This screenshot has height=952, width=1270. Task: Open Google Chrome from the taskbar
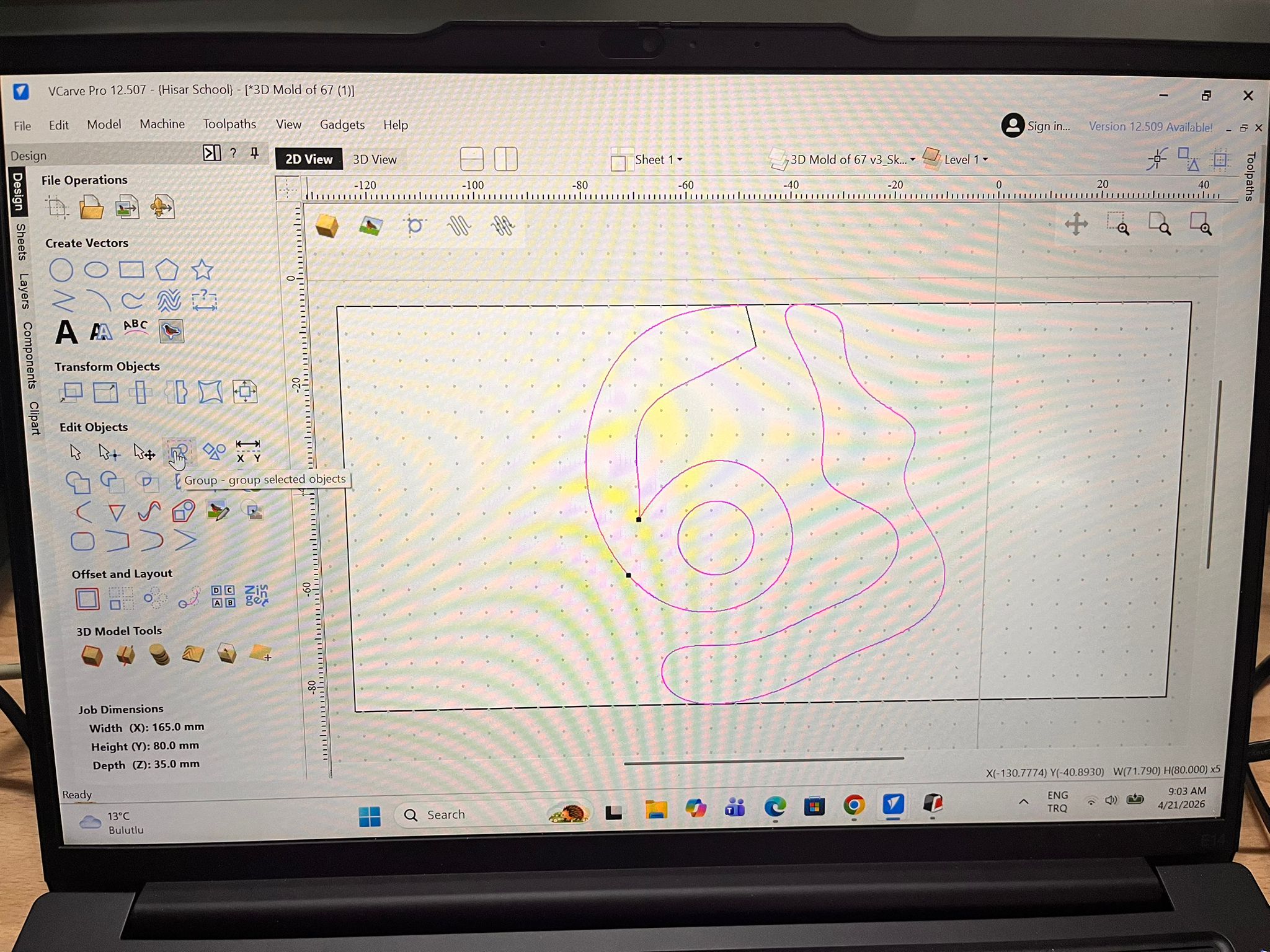click(854, 805)
